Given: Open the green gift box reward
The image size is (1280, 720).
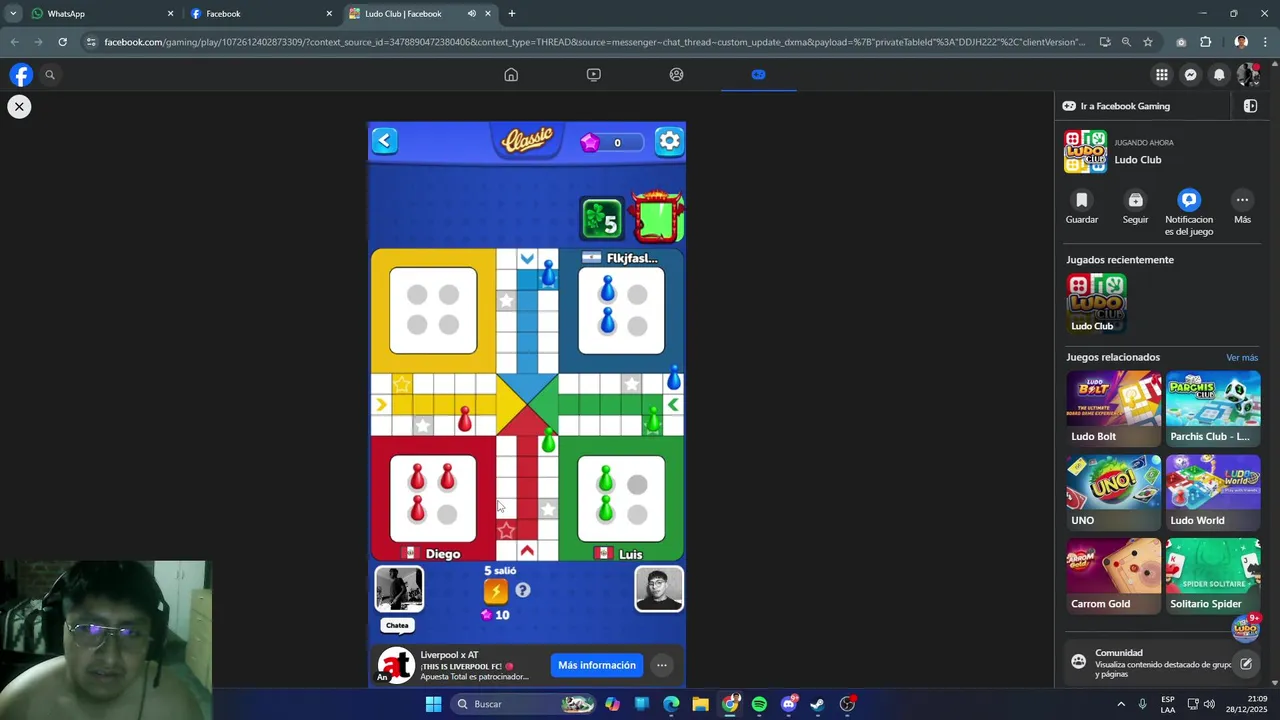Looking at the screenshot, I should coord(657,217).
